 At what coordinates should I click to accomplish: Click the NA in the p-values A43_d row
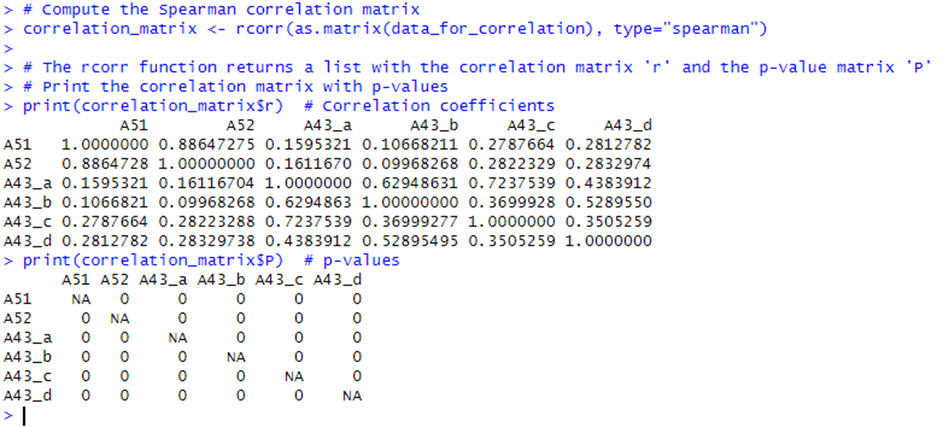click(x=350, y=396)
